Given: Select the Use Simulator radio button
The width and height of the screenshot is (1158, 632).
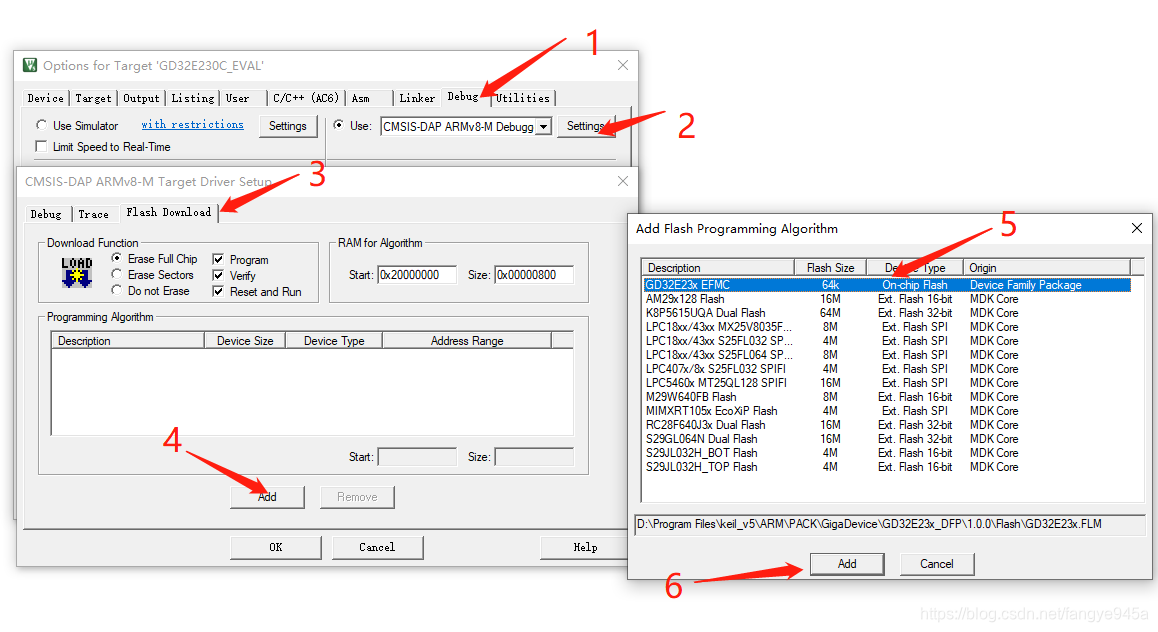Looking at the screenshot, I should click(x=41, y=125).
